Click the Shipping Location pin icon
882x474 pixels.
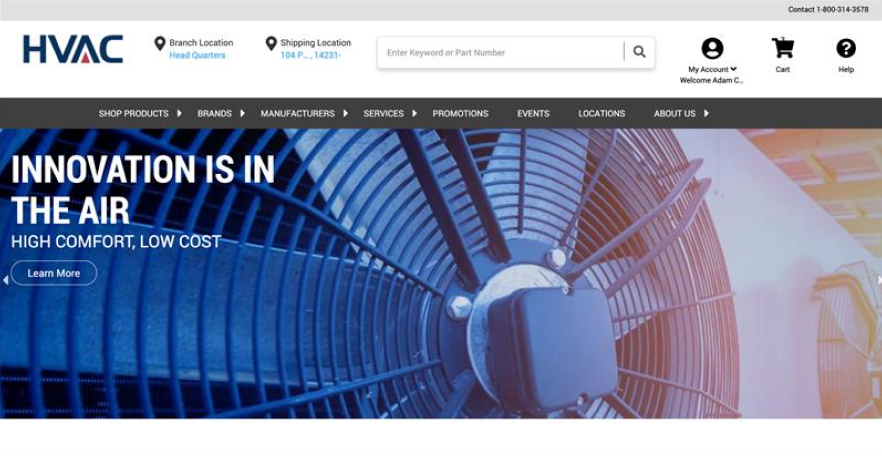click(271, 43)
